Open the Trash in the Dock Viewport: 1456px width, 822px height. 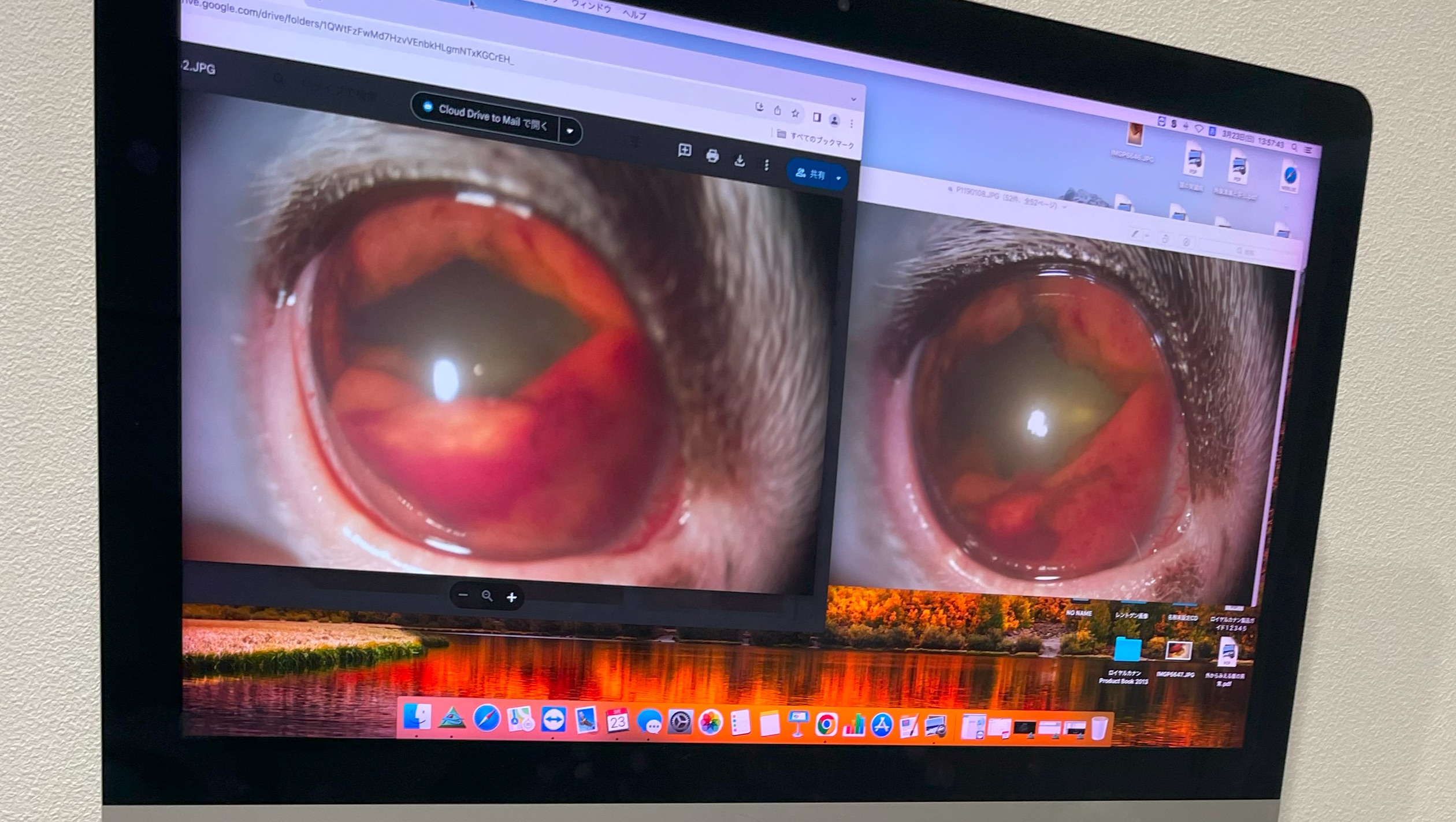(x=1098, y=728)
